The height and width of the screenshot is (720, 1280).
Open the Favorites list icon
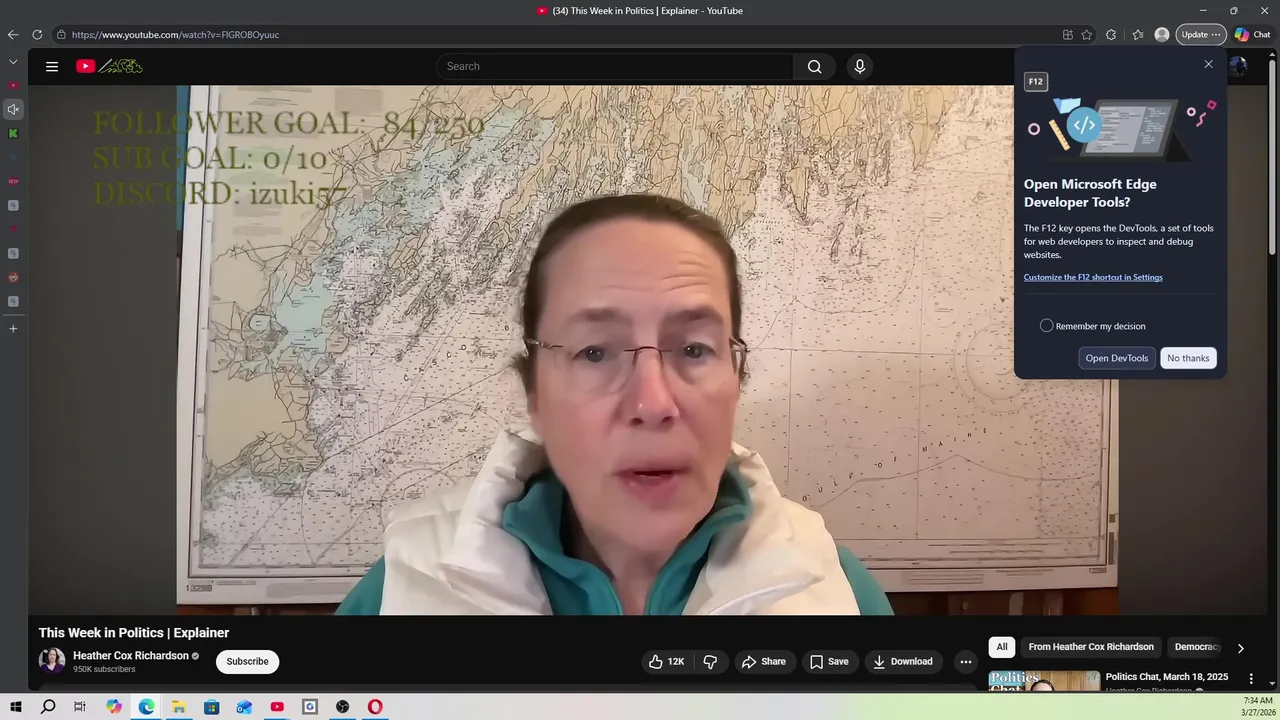1138,35
